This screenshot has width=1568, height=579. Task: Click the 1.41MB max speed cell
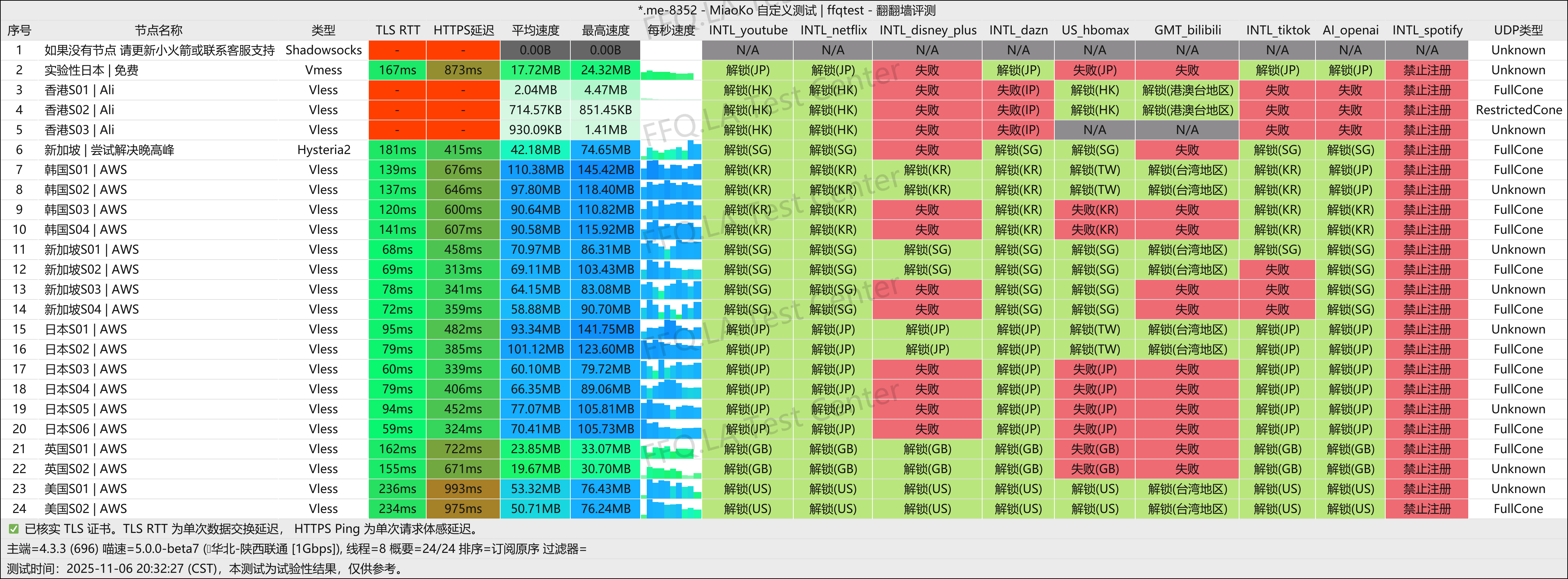coord(606,130)
